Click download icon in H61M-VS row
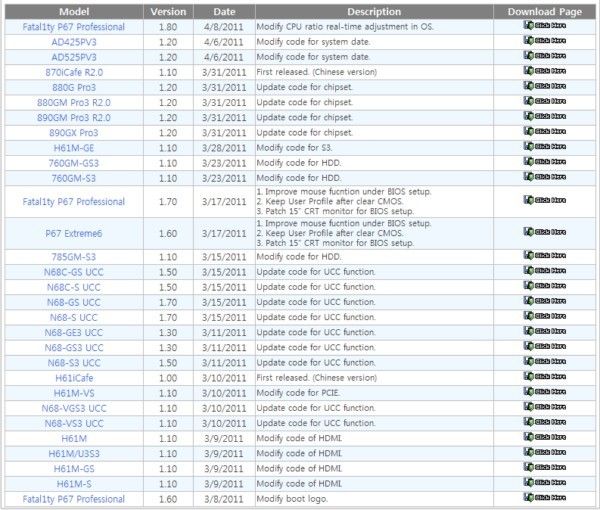Image resolution: width=600 pixels, height=510 pixels. pyautogui.click(x=545, y=392)
